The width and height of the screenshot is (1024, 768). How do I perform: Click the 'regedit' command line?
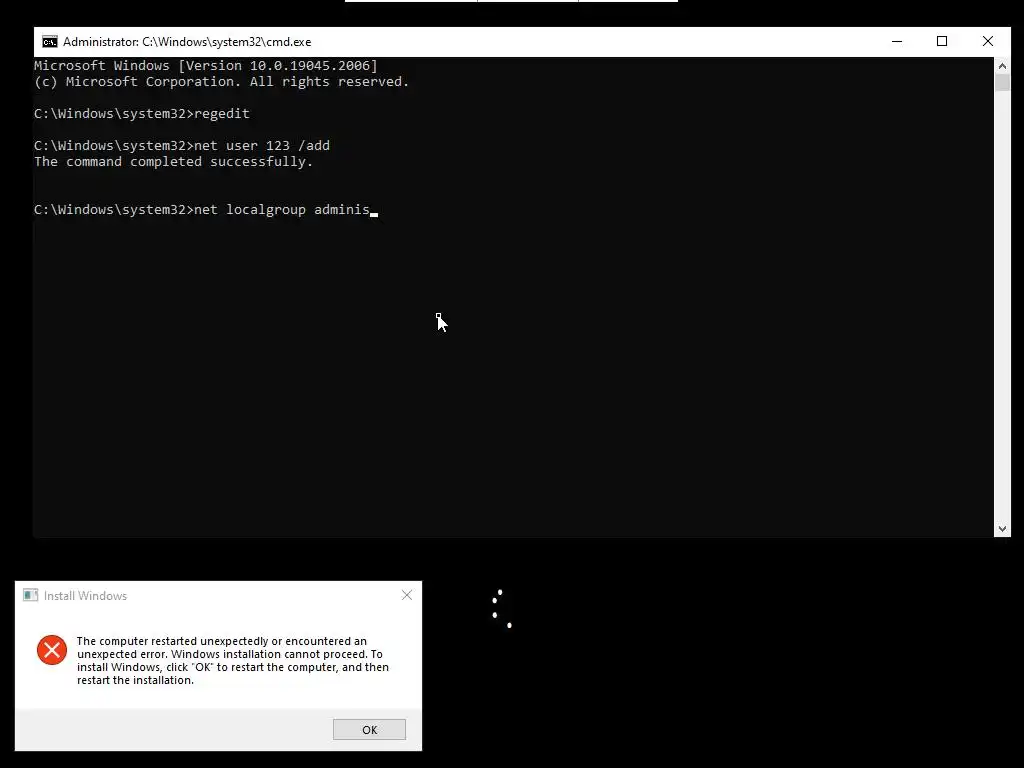(x=142, y=114)
